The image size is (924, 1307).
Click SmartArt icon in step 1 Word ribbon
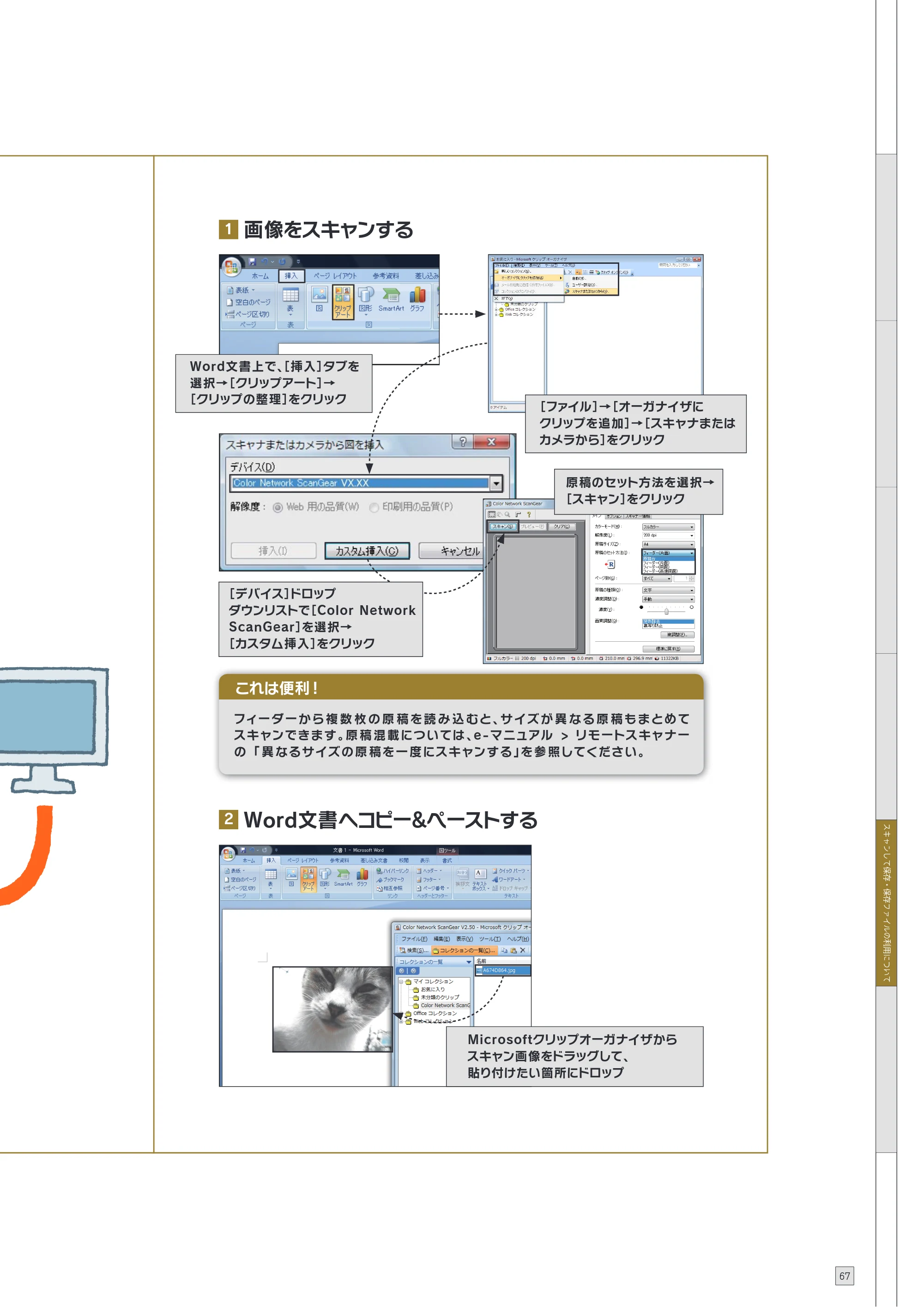(391, 299)
